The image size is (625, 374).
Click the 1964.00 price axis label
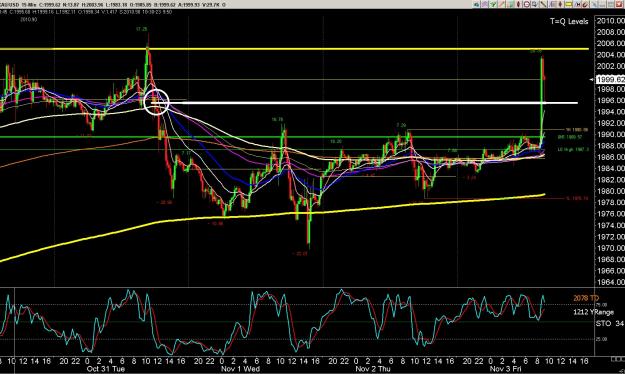pyautogui.click(x=610, y=282)
